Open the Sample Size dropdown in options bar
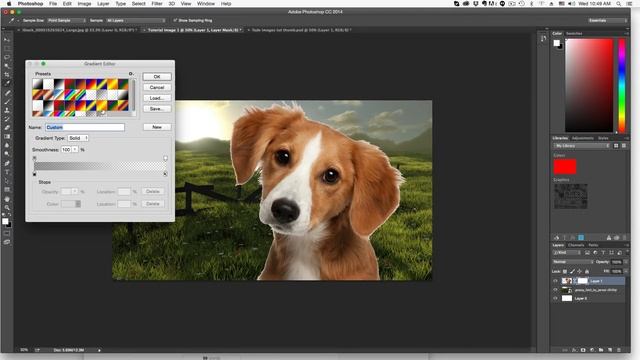This screenshot has height=360, width=640. 67,20
